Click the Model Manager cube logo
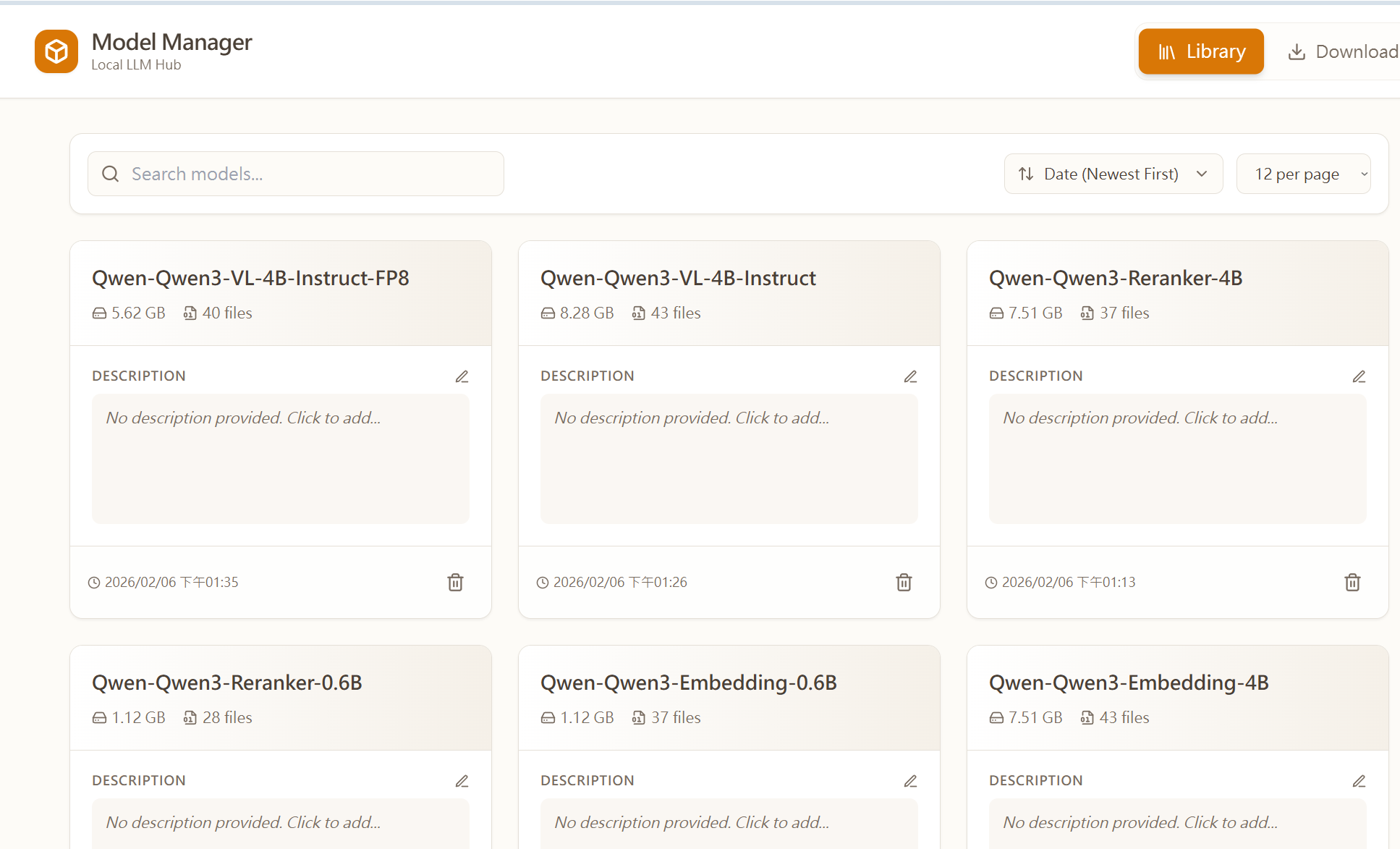The image size is (1400, 849). 56,51
